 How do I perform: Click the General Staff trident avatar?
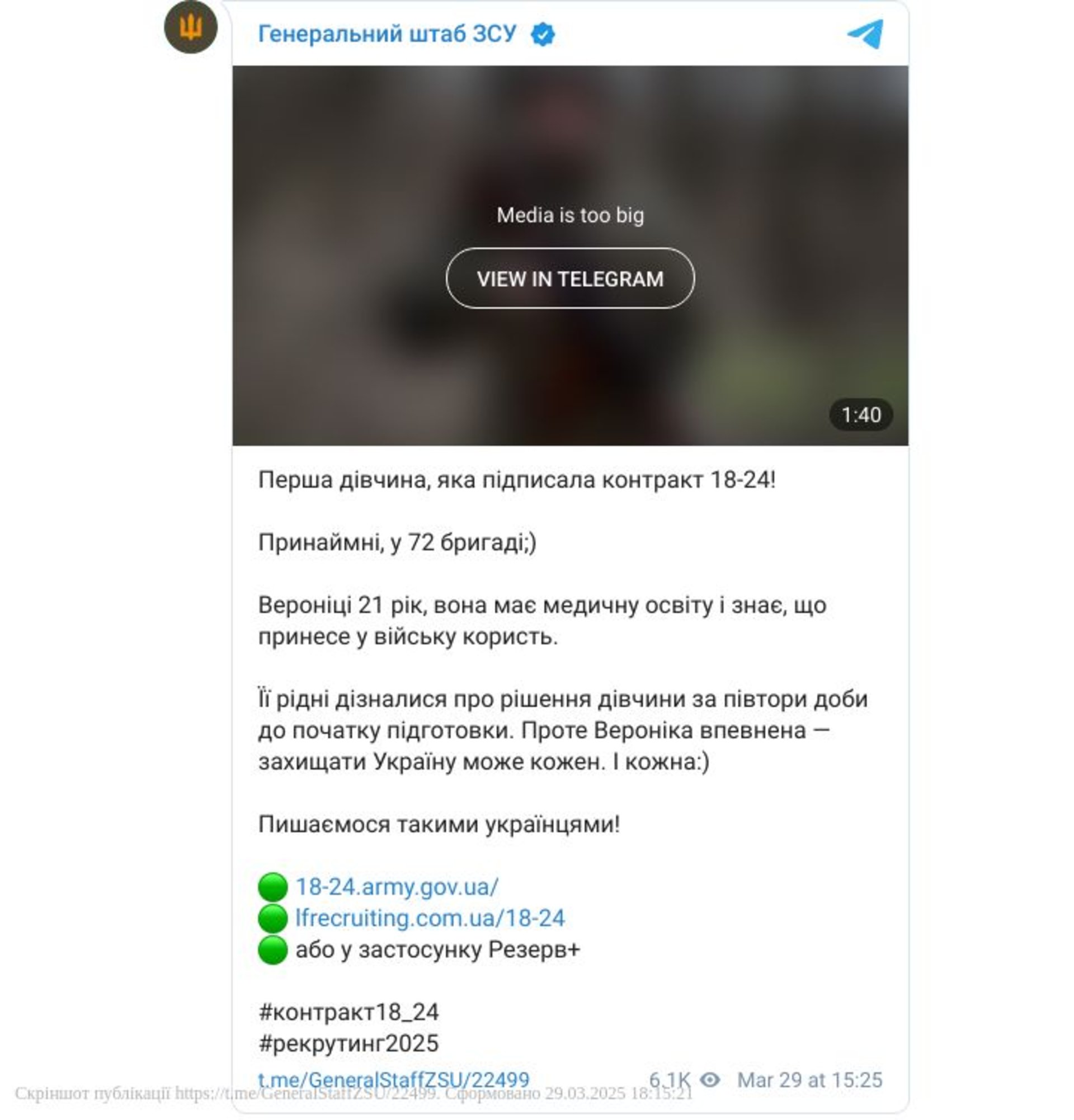pyautogui.click(x=190, y=27)
